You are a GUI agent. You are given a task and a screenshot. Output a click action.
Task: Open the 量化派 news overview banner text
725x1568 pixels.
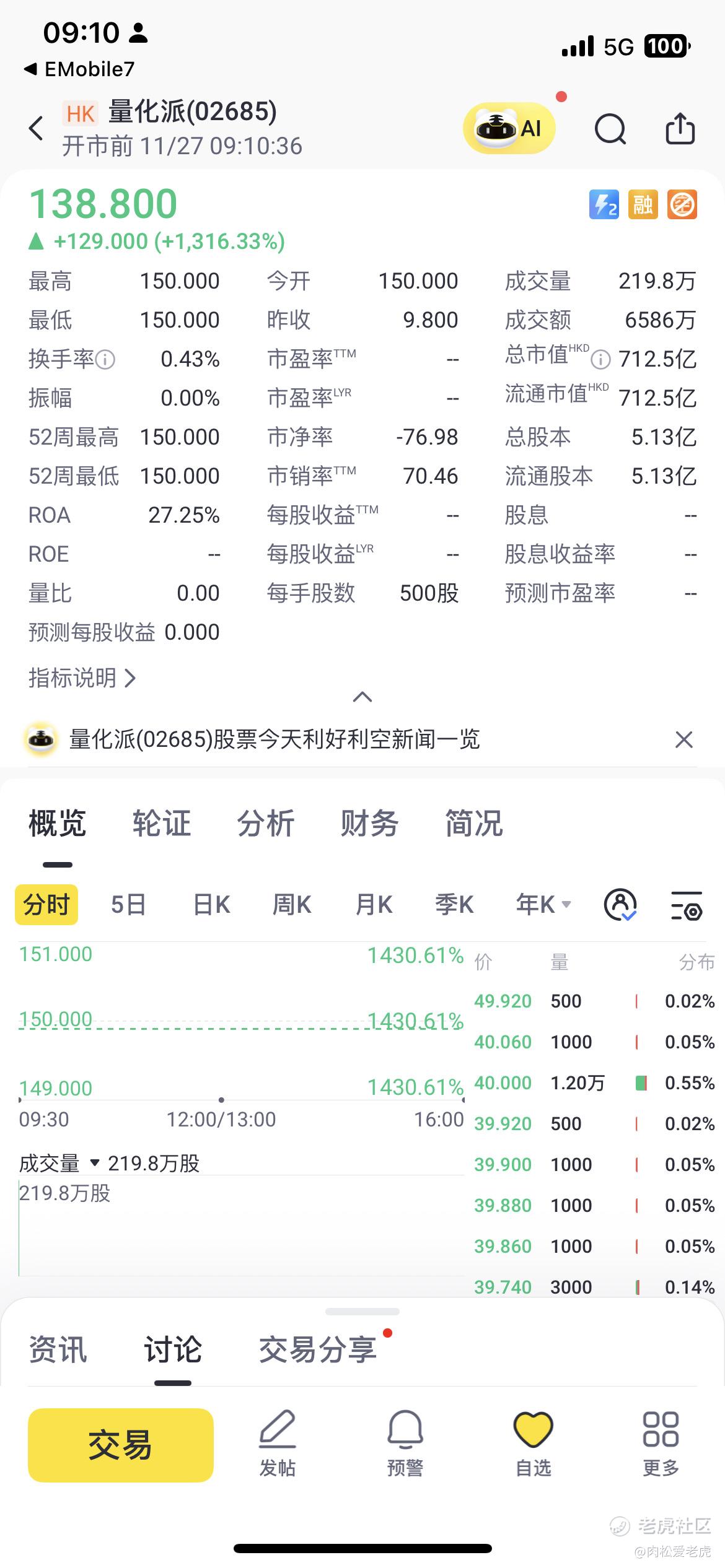[275, 739]
